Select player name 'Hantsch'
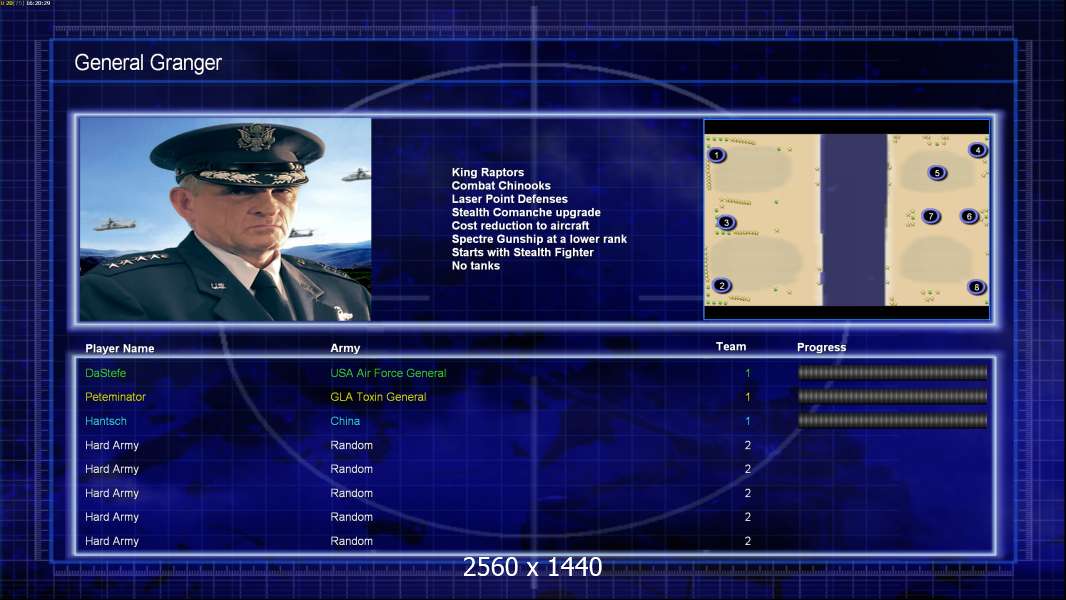The image size is (1066, 600). pyautogui.click(x=105, y=421)
